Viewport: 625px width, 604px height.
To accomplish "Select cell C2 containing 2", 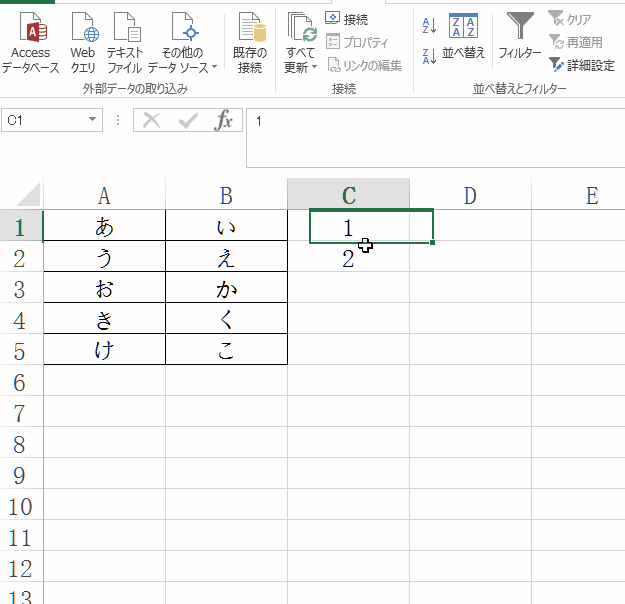I will click(x=348, y=258).
